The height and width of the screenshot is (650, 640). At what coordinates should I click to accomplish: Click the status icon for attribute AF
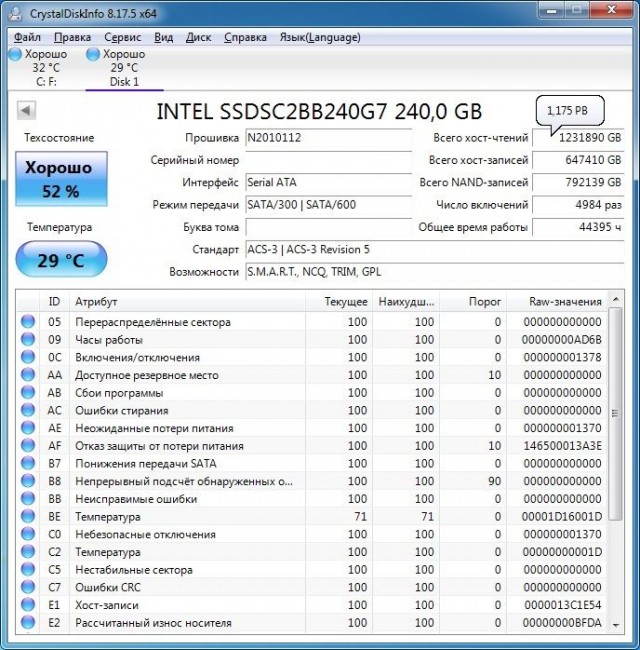pos(28,446)
